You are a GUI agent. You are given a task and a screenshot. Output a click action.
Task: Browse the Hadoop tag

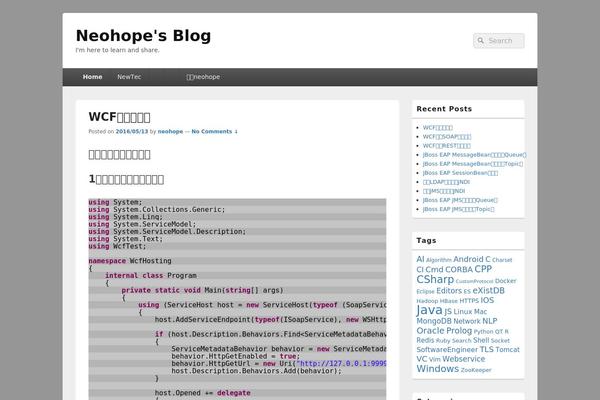pyautogui.click(x=427, y=301)
